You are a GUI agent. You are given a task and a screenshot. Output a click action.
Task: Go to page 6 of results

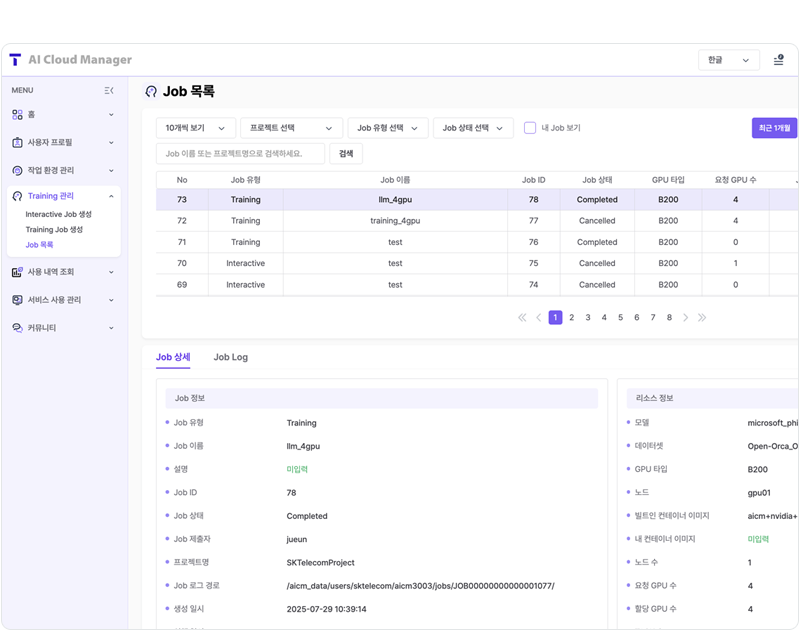tap(637, 318)
